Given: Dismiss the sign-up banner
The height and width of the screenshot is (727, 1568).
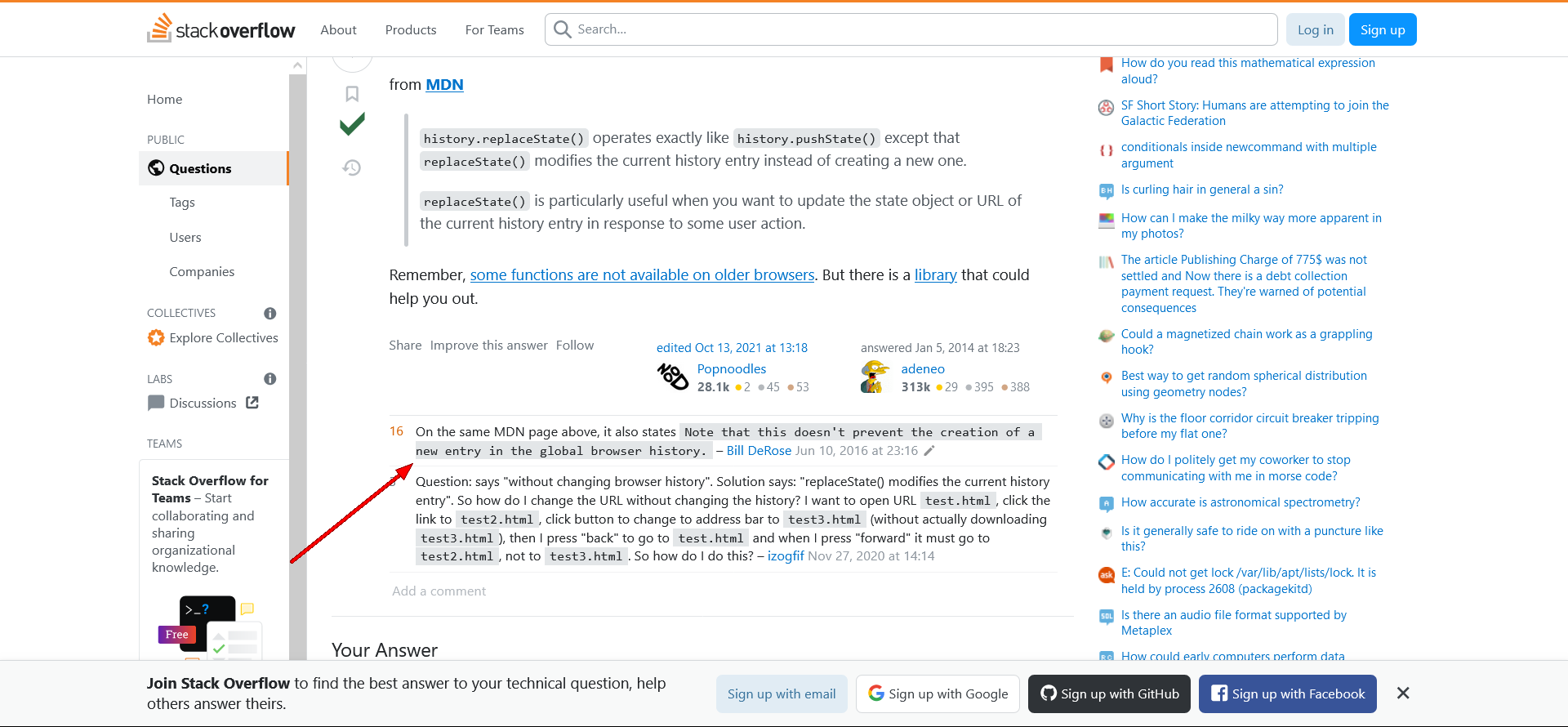Looking at the screenshot, I should [1403, 694].
